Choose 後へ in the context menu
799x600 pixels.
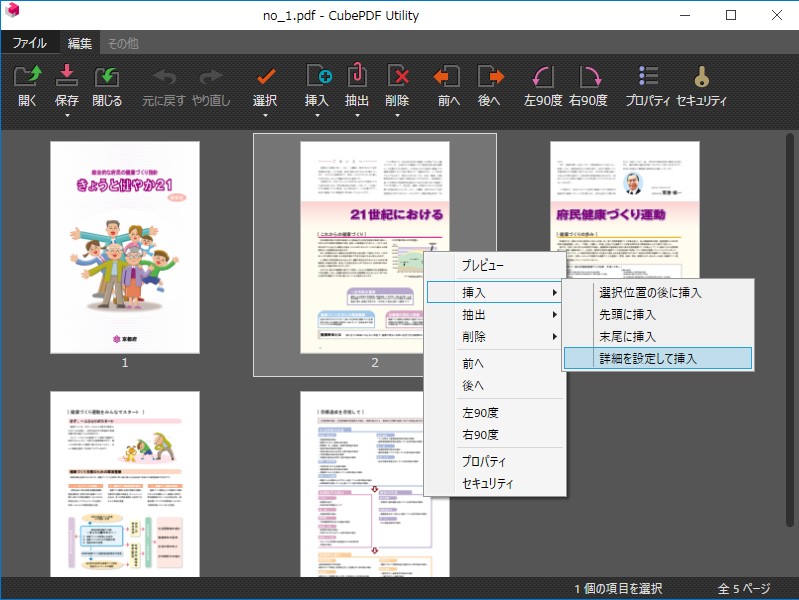coord(494,385)
